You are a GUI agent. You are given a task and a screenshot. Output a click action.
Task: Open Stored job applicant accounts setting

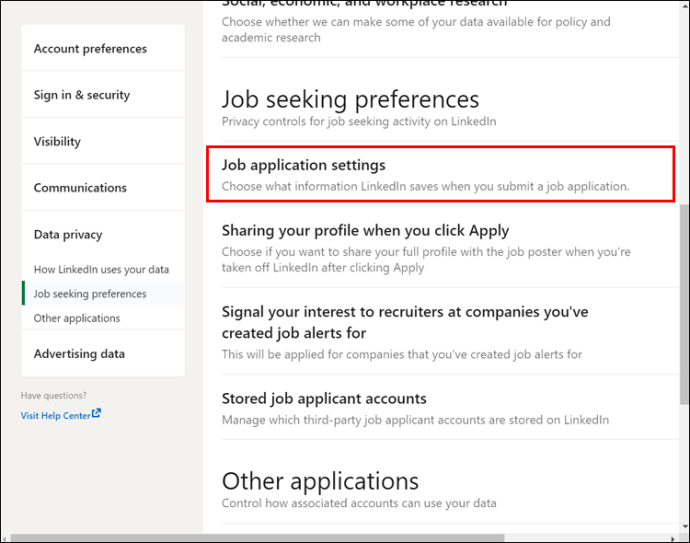tap(324, 399)
